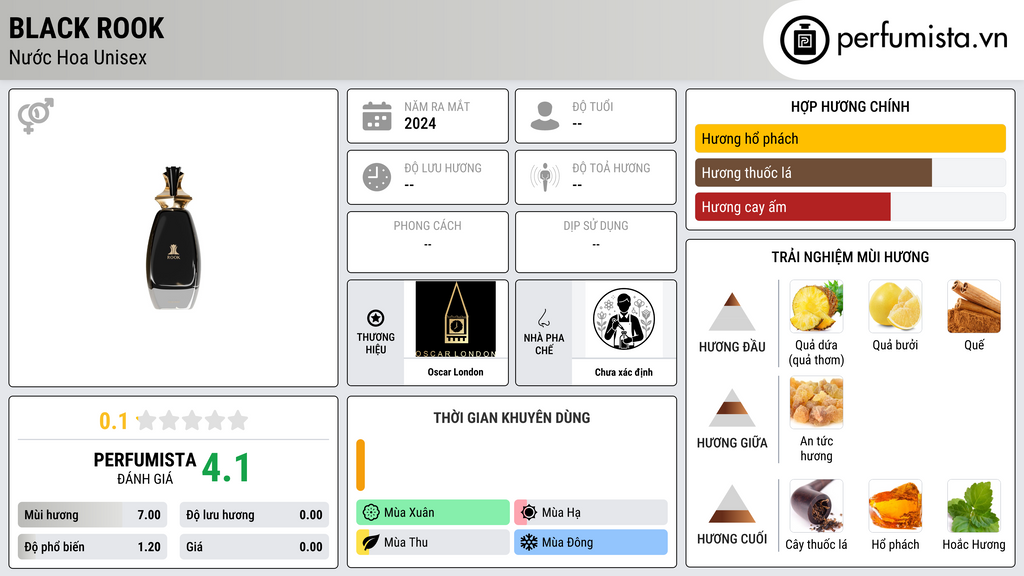Screen dimensions: 1024x576
Task: Click the sillage icon beside Độ toả hương
Action: [x=545, y=177]
